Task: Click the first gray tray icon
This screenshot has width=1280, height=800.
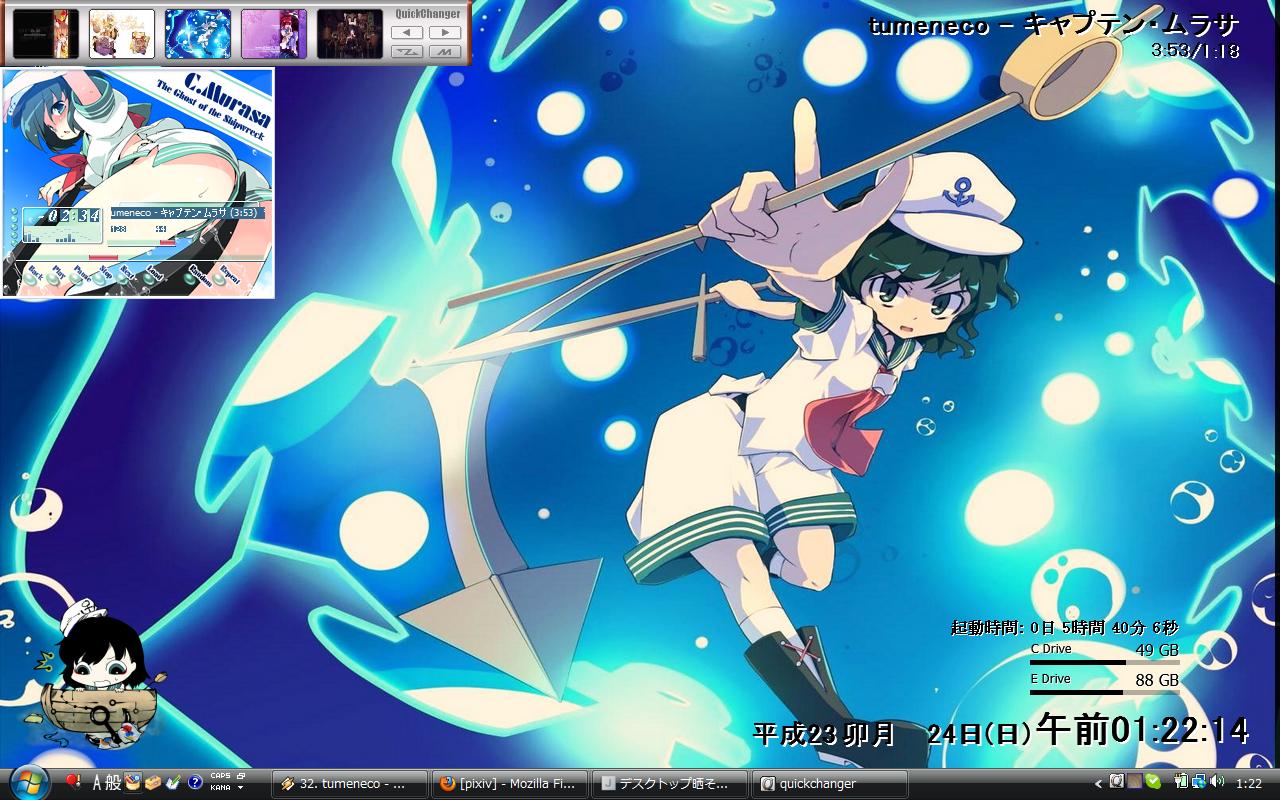Action: [1117, 782]
